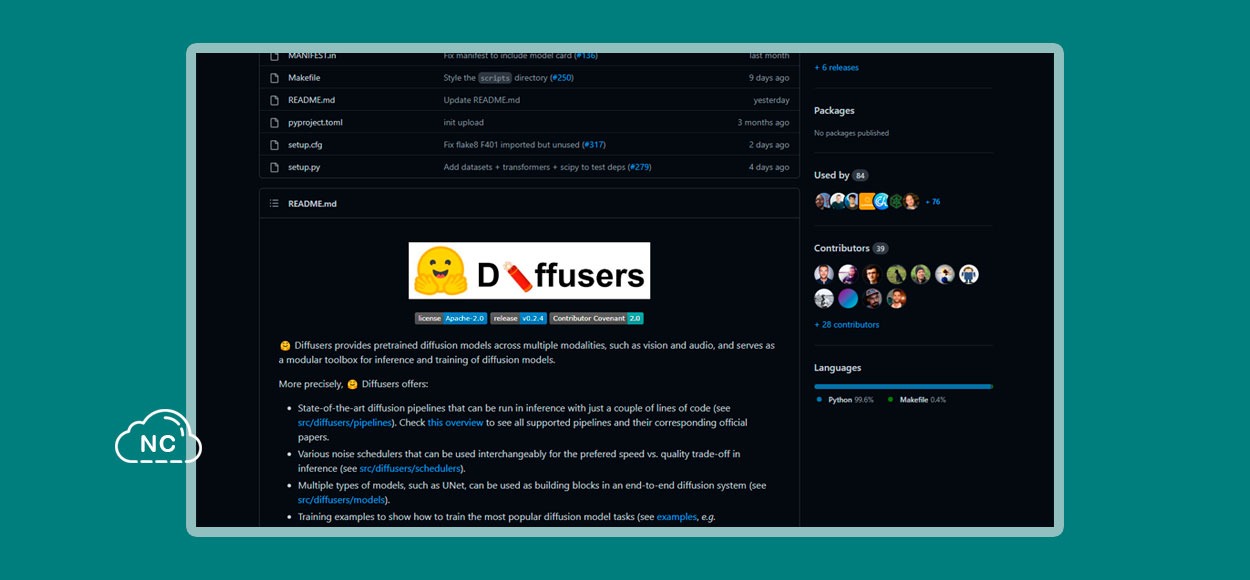Viewport: 1250px width, 580px height.
Task: Click the "No packages published" text
Action: (851, 133)
